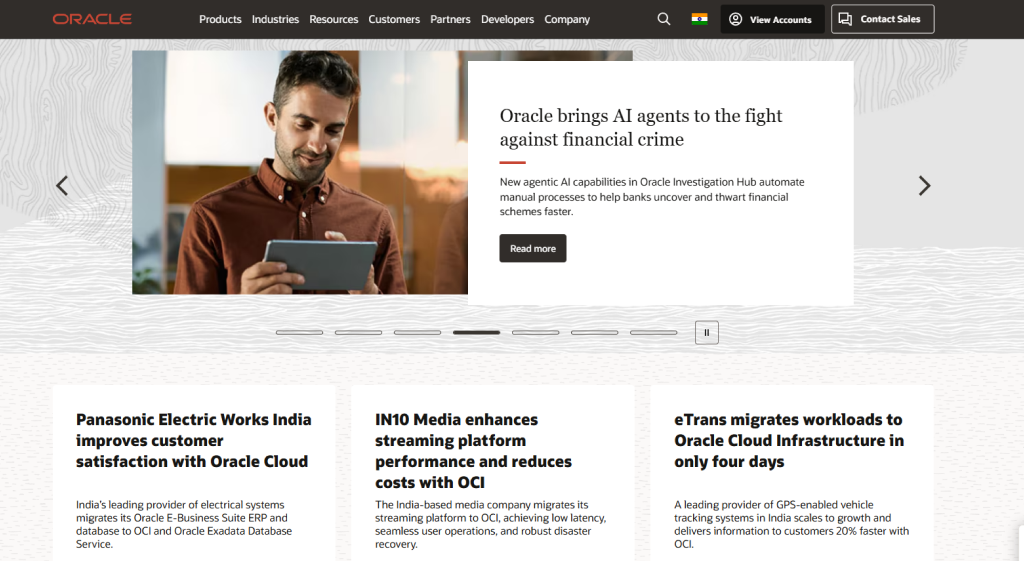
Task: Click 'A leading provider of GPS-enabled' description
Action: coord(792,524)
